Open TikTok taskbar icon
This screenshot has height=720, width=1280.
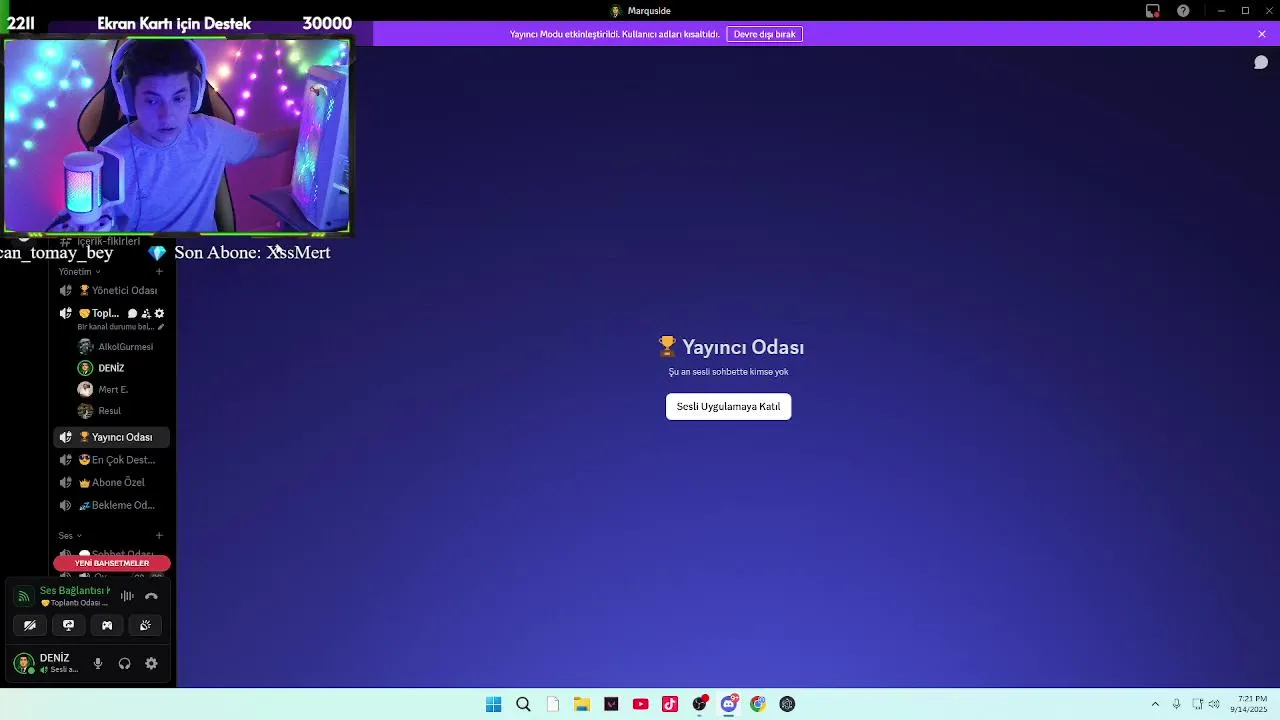(x=670, y=704)
